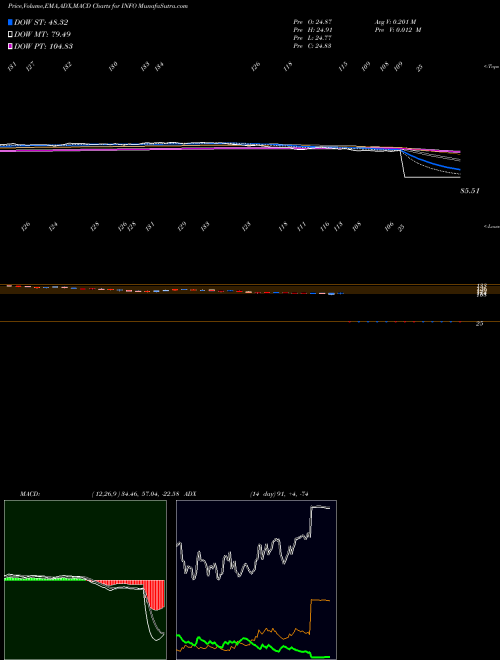Click the ADX heading label
The image size is (500, 660).
pos(191,494)
